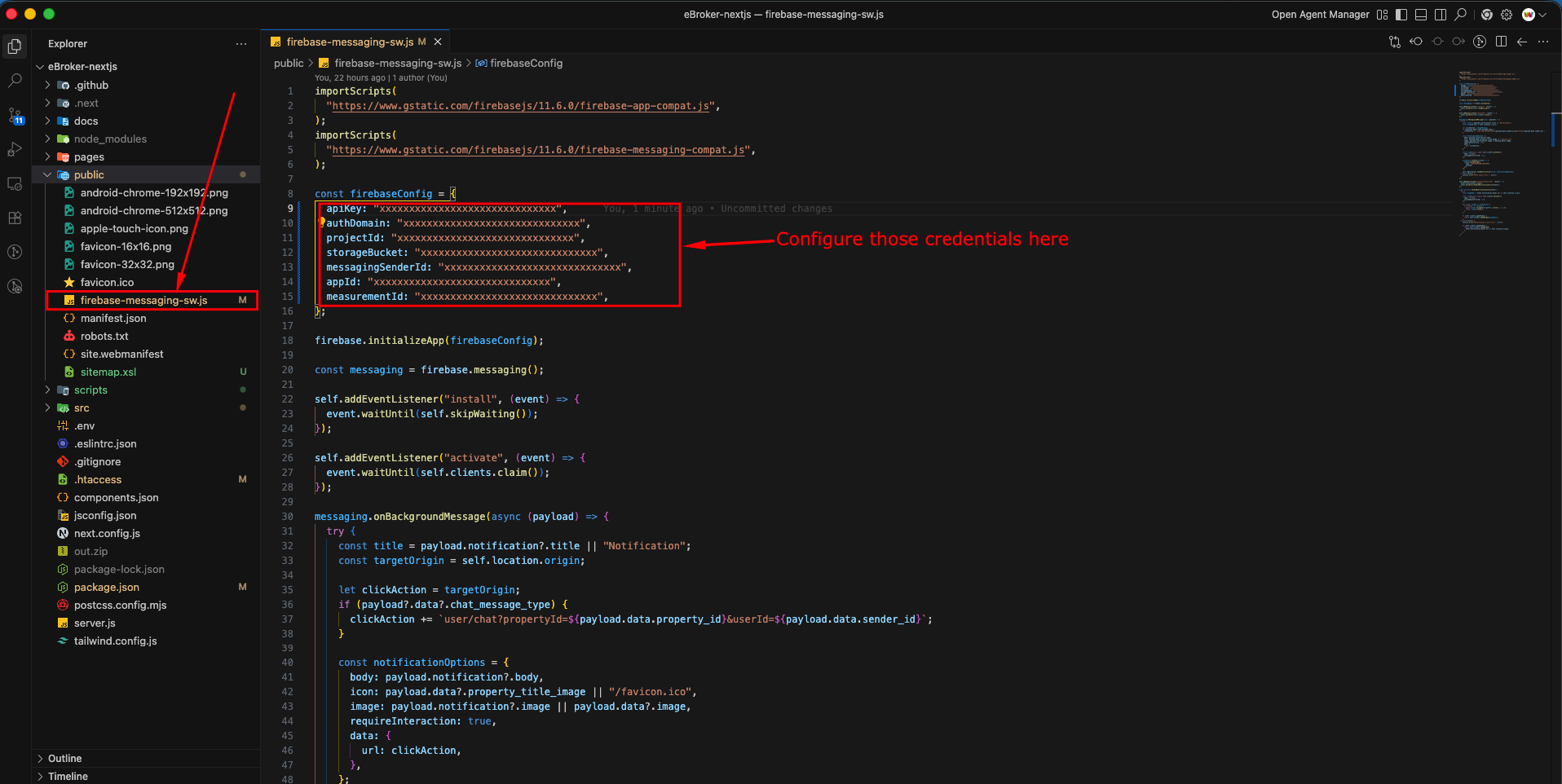Screen dimensions: 1562x784
Task: Open tailwind.config.js file
Action: click(x=116, y=641)
